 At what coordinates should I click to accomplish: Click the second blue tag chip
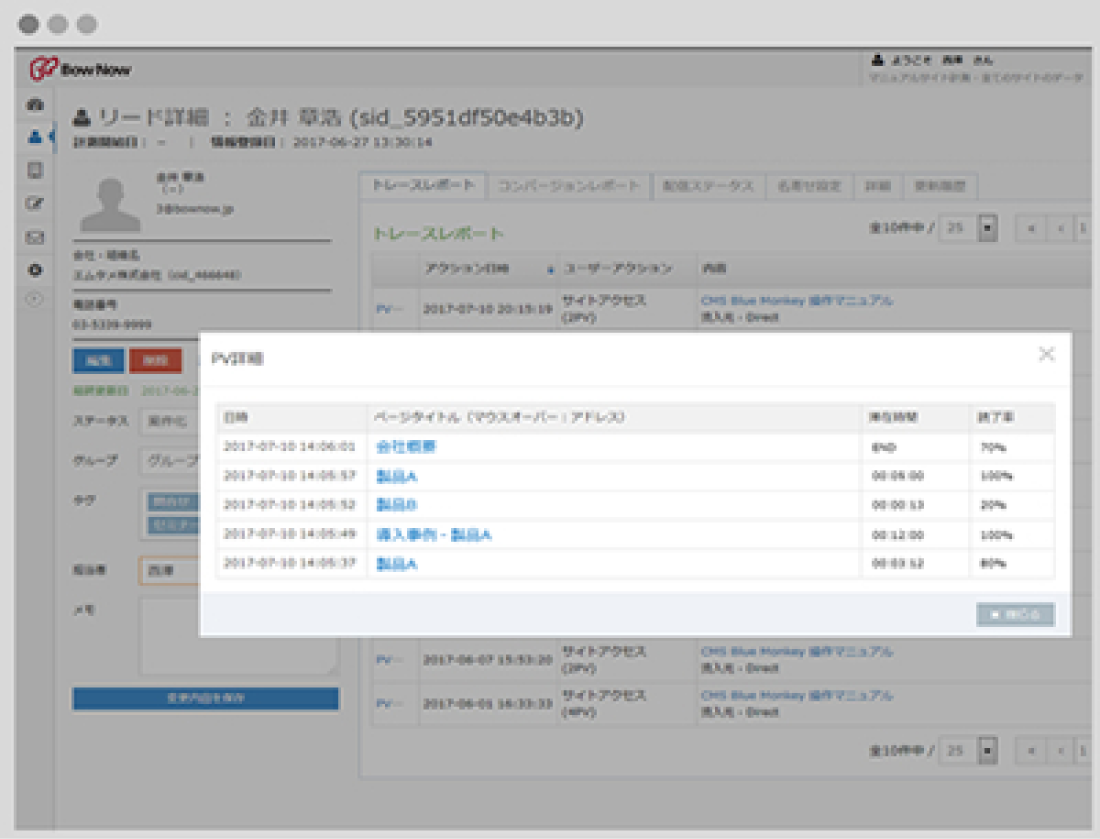tap(173, 525)
